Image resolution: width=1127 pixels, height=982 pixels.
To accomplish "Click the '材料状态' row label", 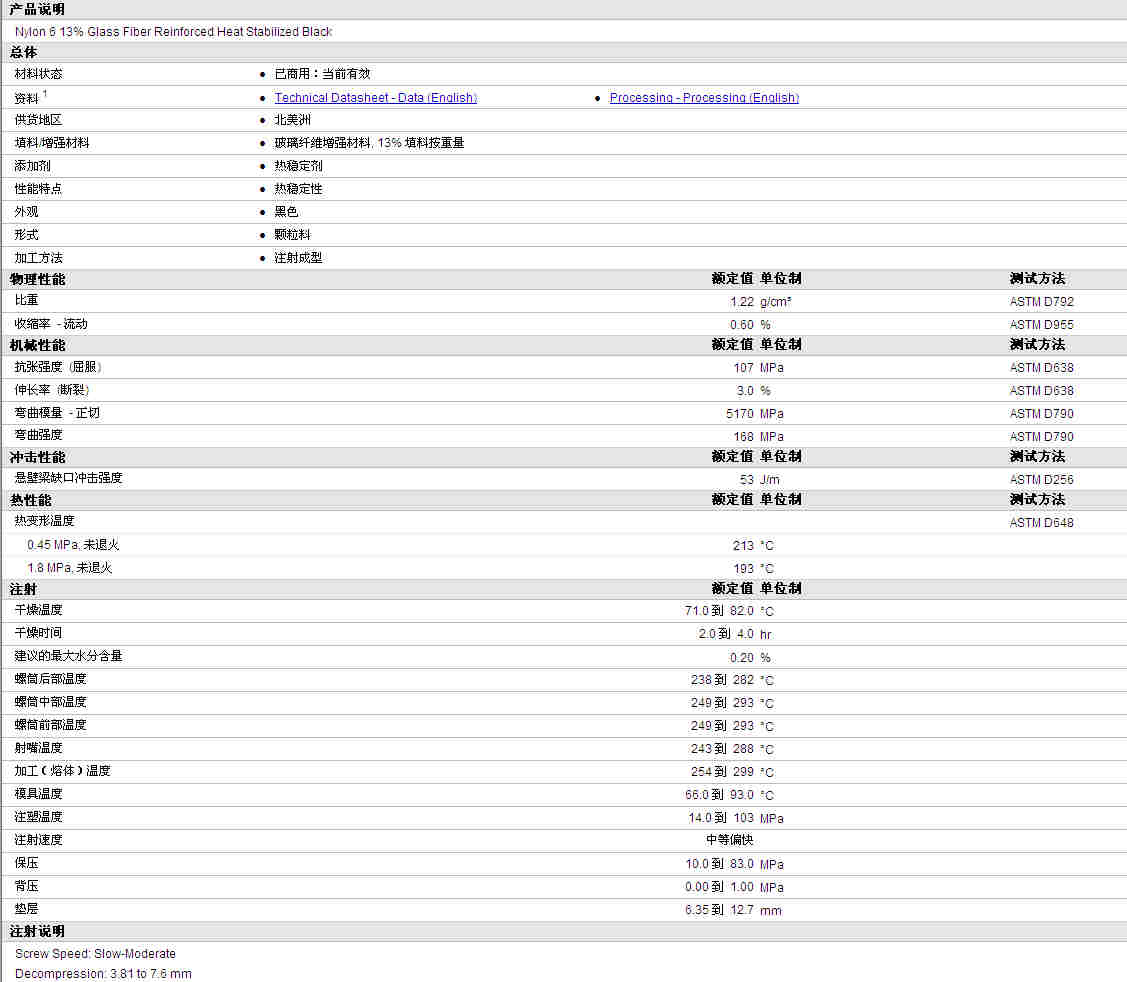I will click(x=38, y=74).
